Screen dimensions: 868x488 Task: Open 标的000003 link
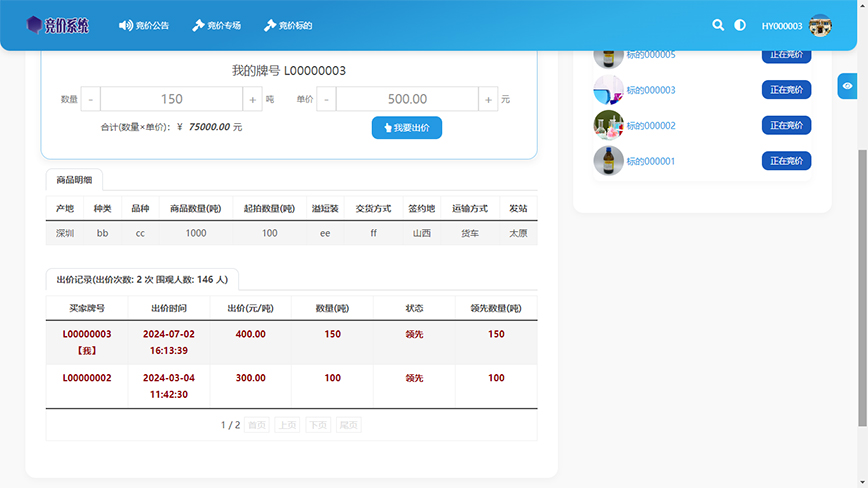651,90
